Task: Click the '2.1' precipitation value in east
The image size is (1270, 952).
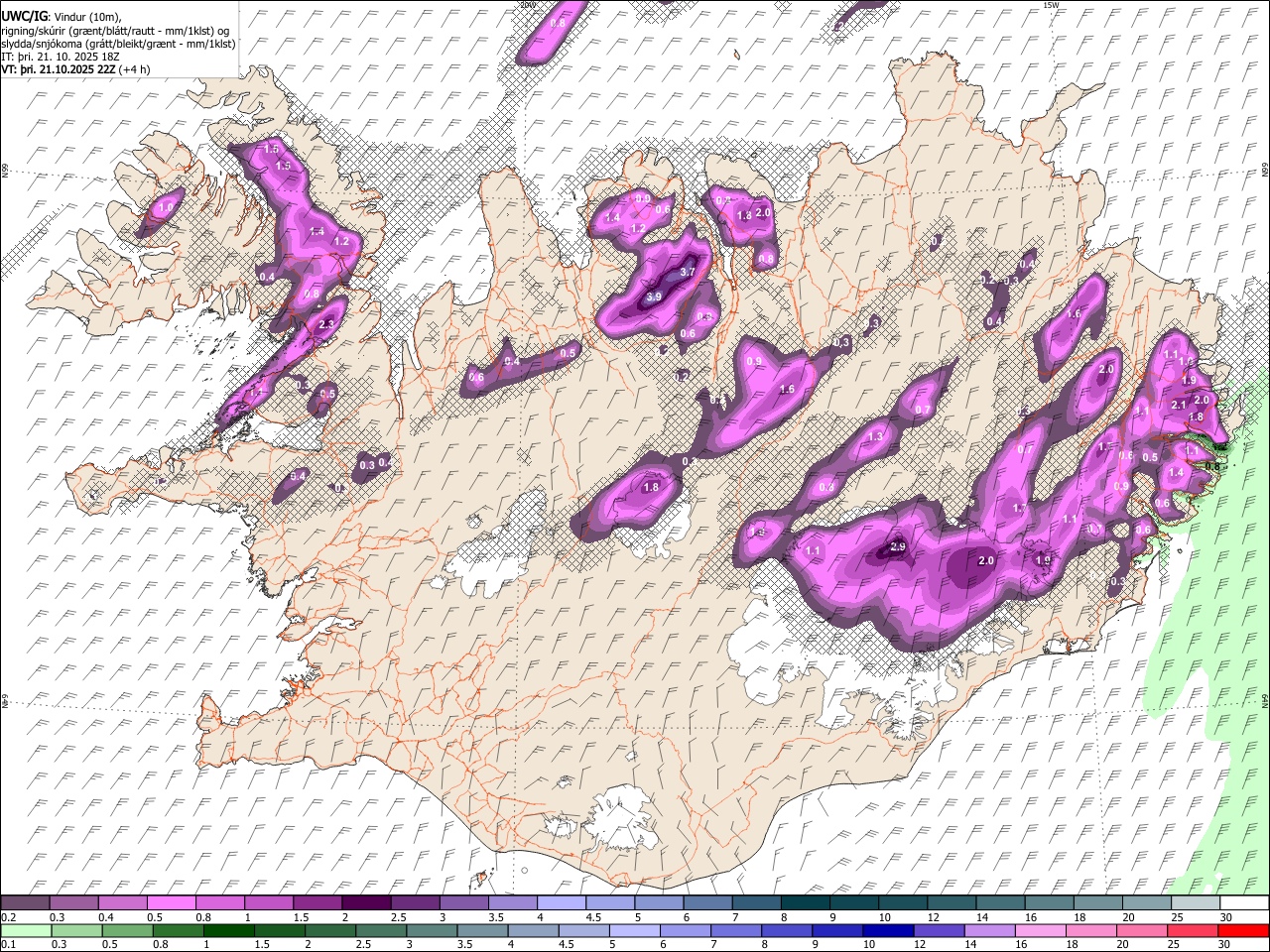Action: click(x=1180, y=405)
